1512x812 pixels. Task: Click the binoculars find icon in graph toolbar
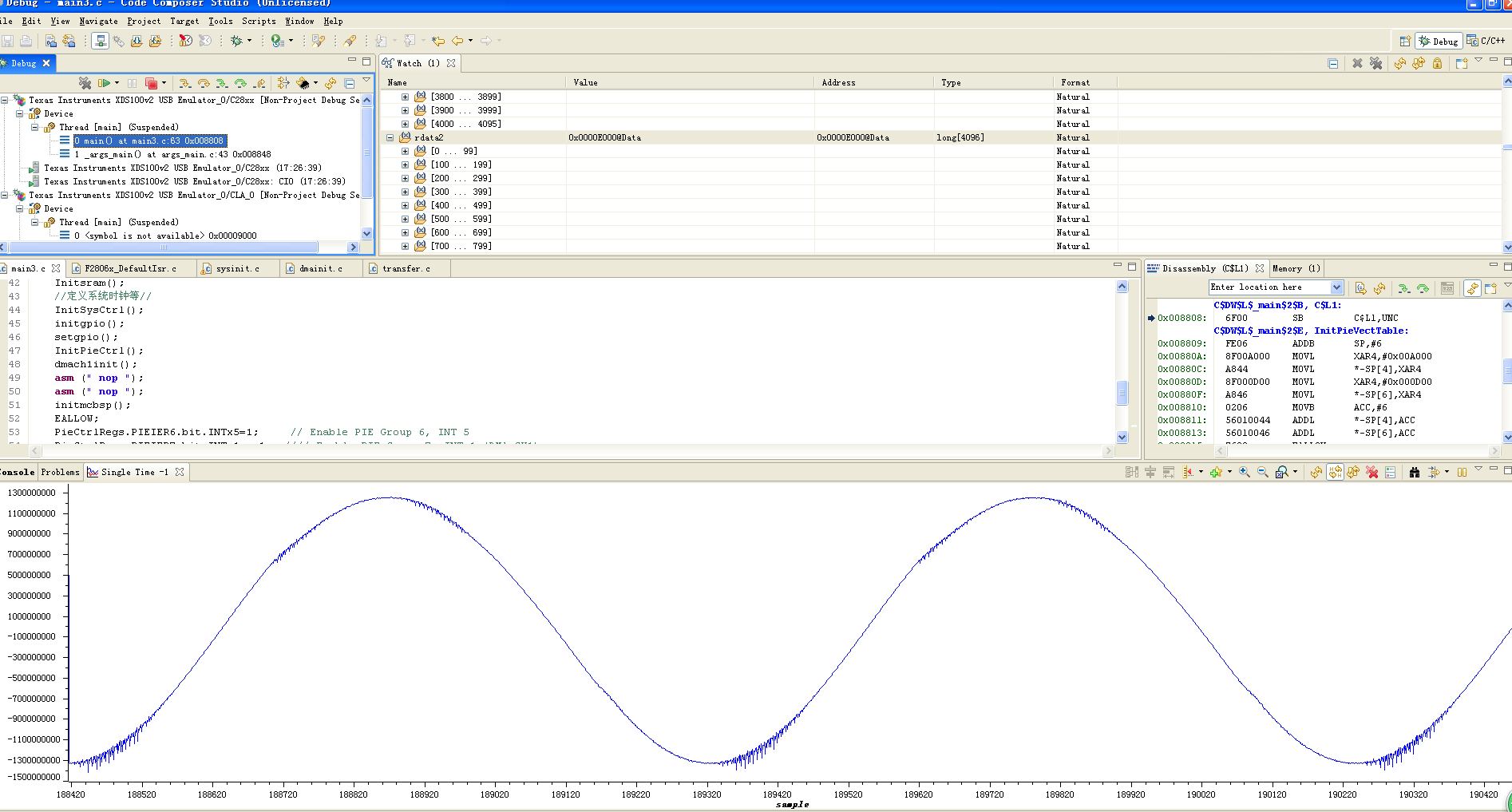pos(1414,473)
